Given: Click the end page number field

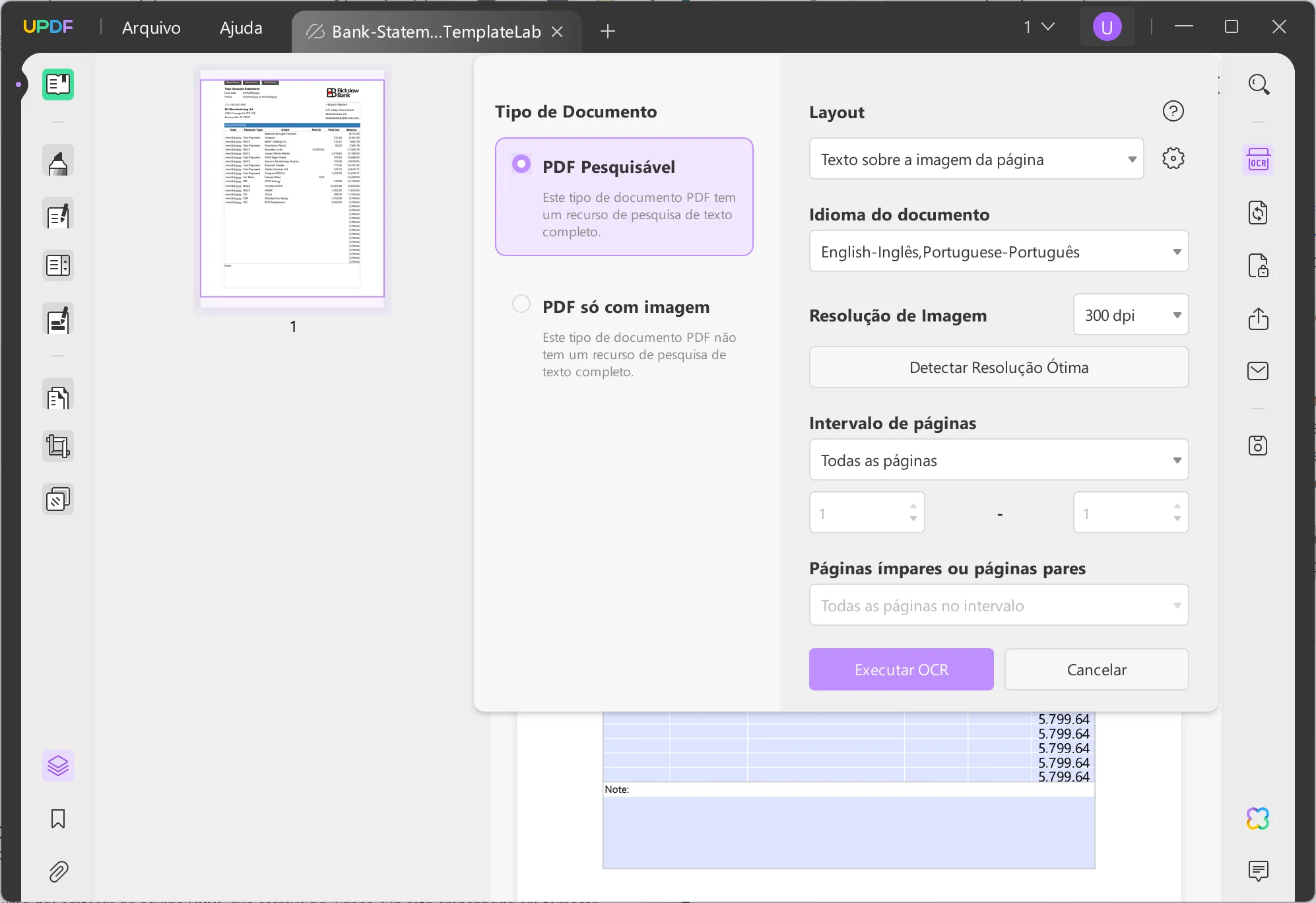Looking at the screenshot, I should coord(1131,512).
